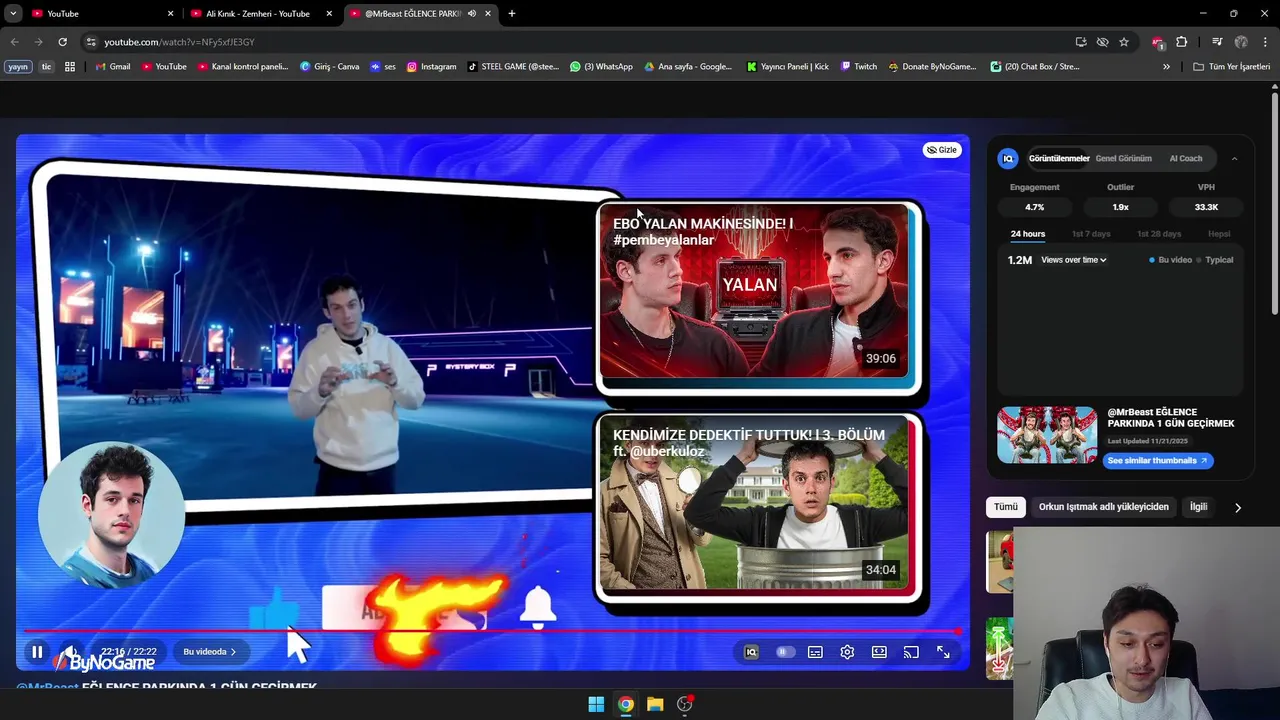Toggle the autoplay switch in the player
The width and height of the screenshot is (1280, 720).
coord(785,652)
